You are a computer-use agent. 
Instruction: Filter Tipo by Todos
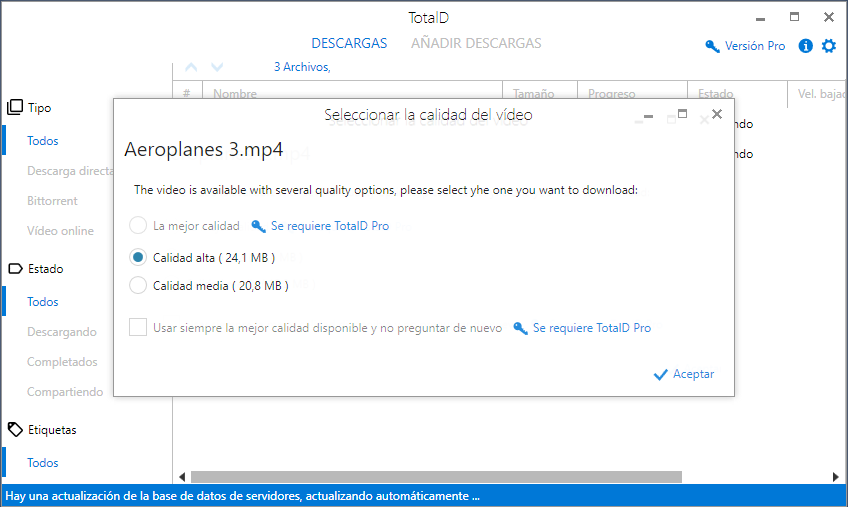click(x=43, y=141)
